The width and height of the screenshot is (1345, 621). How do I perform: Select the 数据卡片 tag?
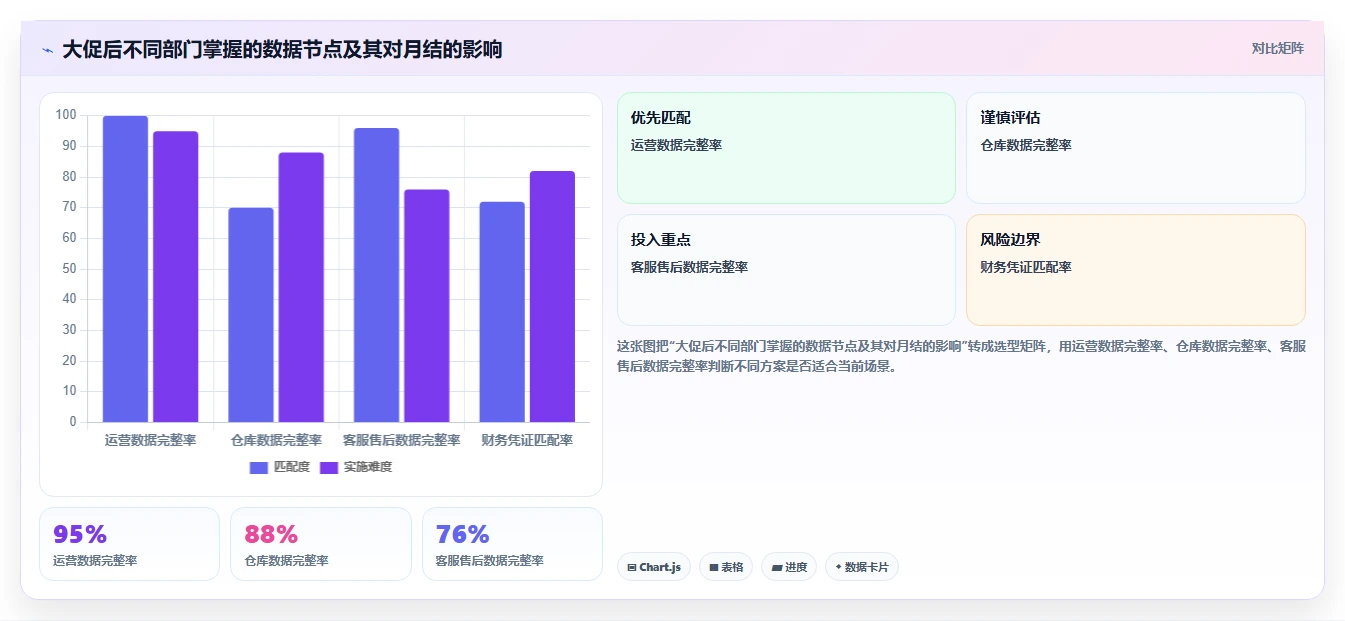(862, 567)
